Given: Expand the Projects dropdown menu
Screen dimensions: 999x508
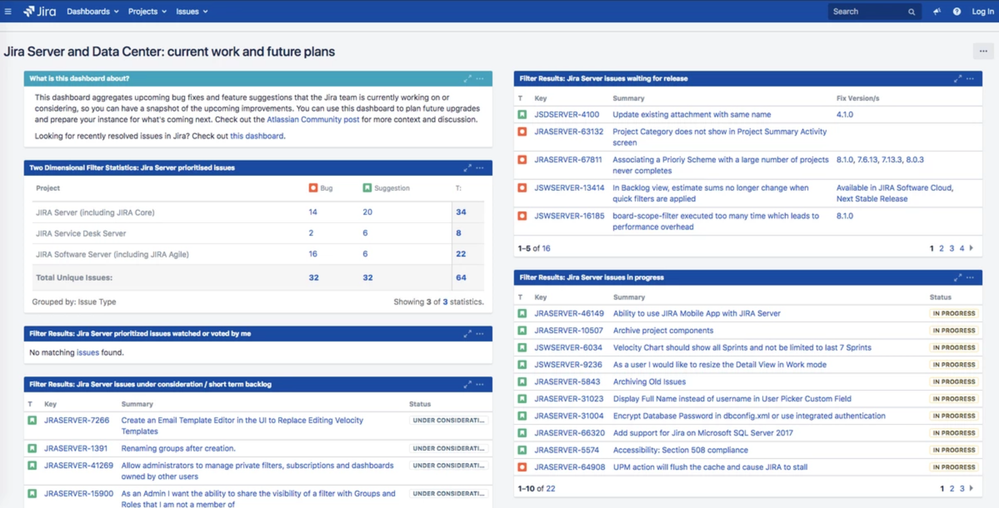Looking at the screenshot, I should click(147, 11).
